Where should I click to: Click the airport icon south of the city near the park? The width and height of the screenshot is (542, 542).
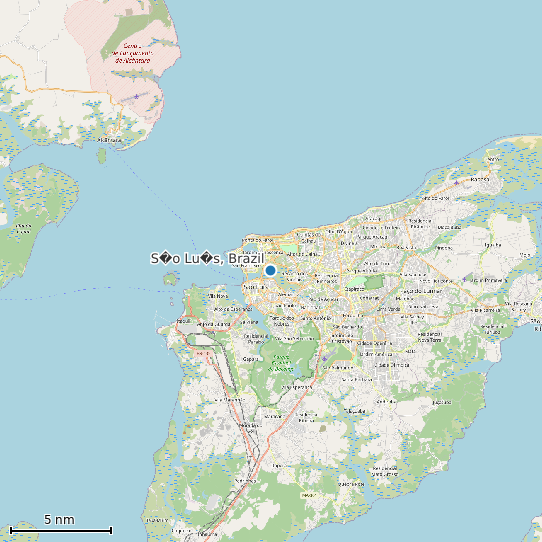coord(325,359)
